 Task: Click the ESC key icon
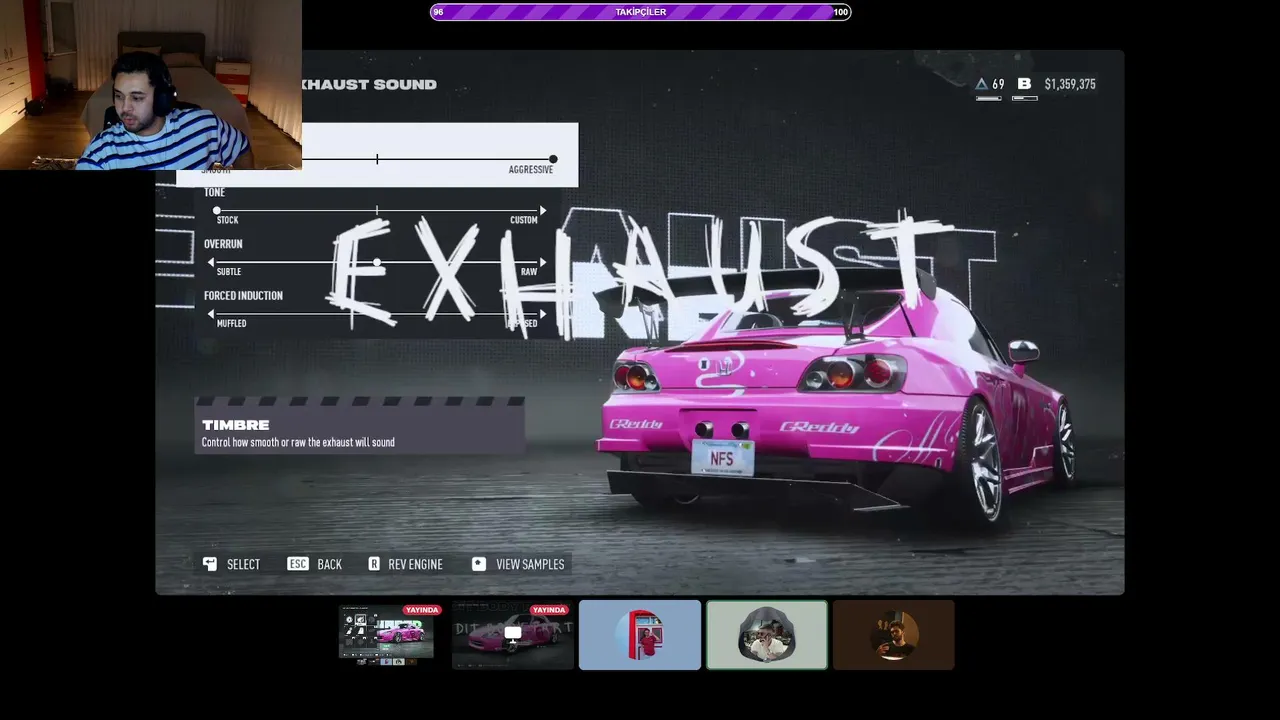297,564
